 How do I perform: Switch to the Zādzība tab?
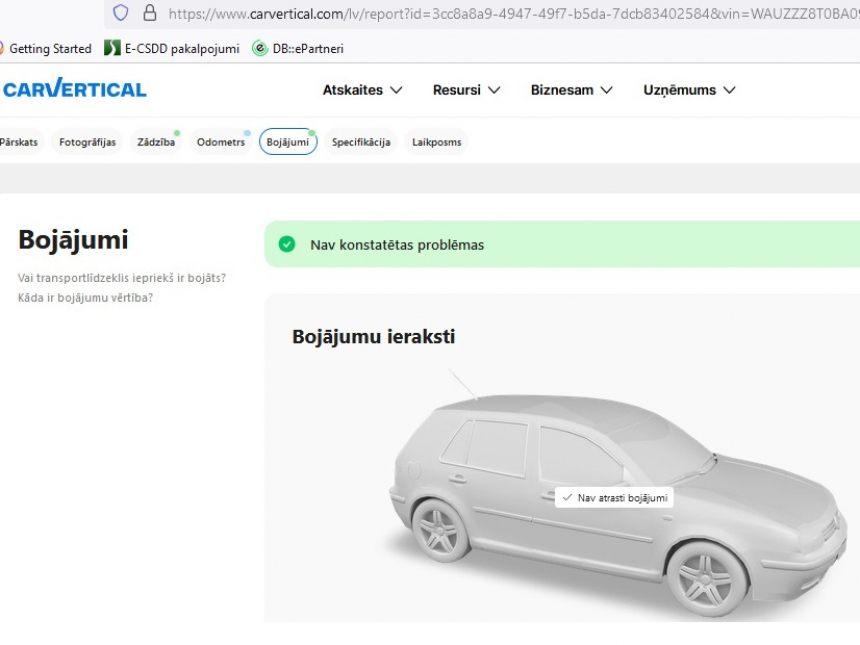(x=156, y=142)
